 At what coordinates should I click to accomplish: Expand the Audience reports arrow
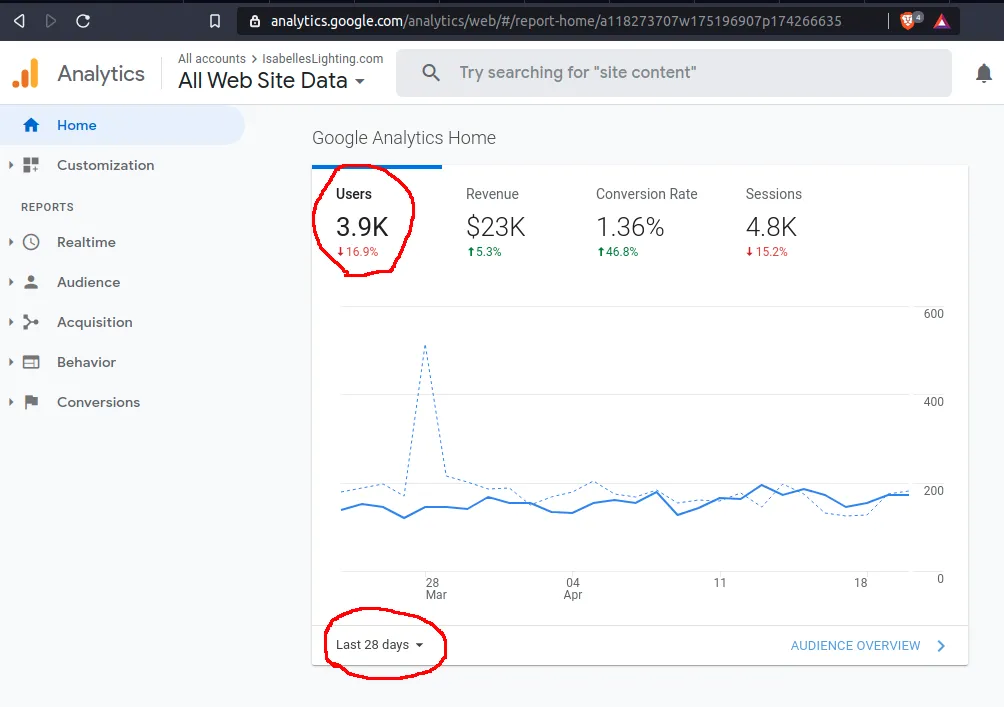[x=11, y=282]
